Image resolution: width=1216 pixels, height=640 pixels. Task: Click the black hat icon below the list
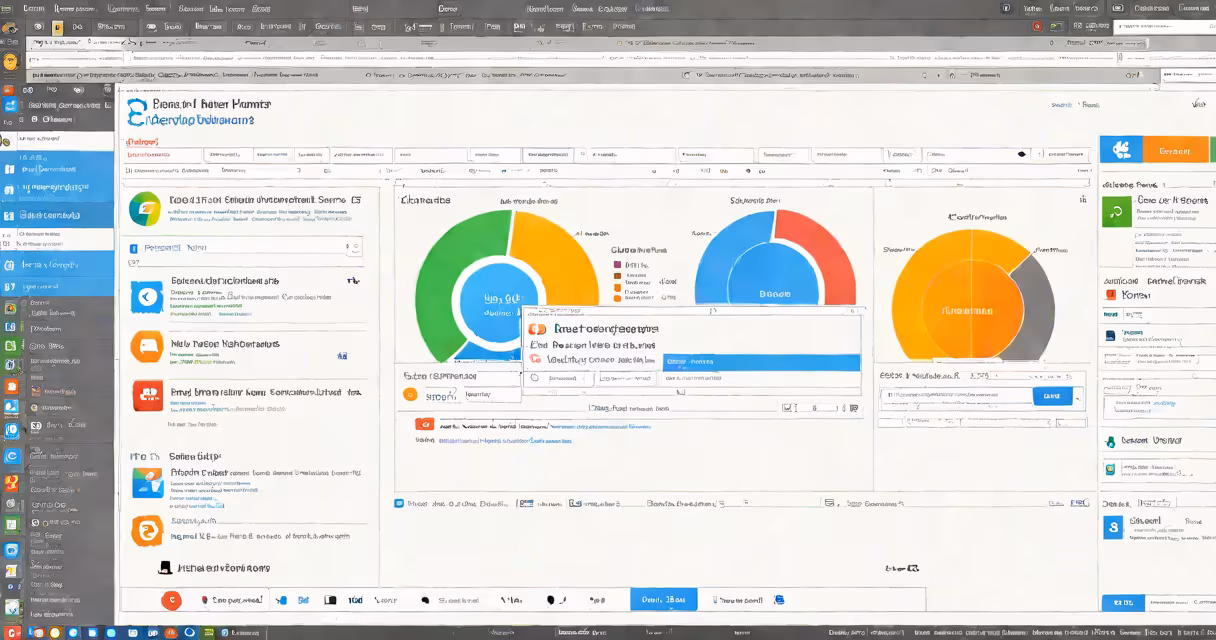tap(166, 568)
